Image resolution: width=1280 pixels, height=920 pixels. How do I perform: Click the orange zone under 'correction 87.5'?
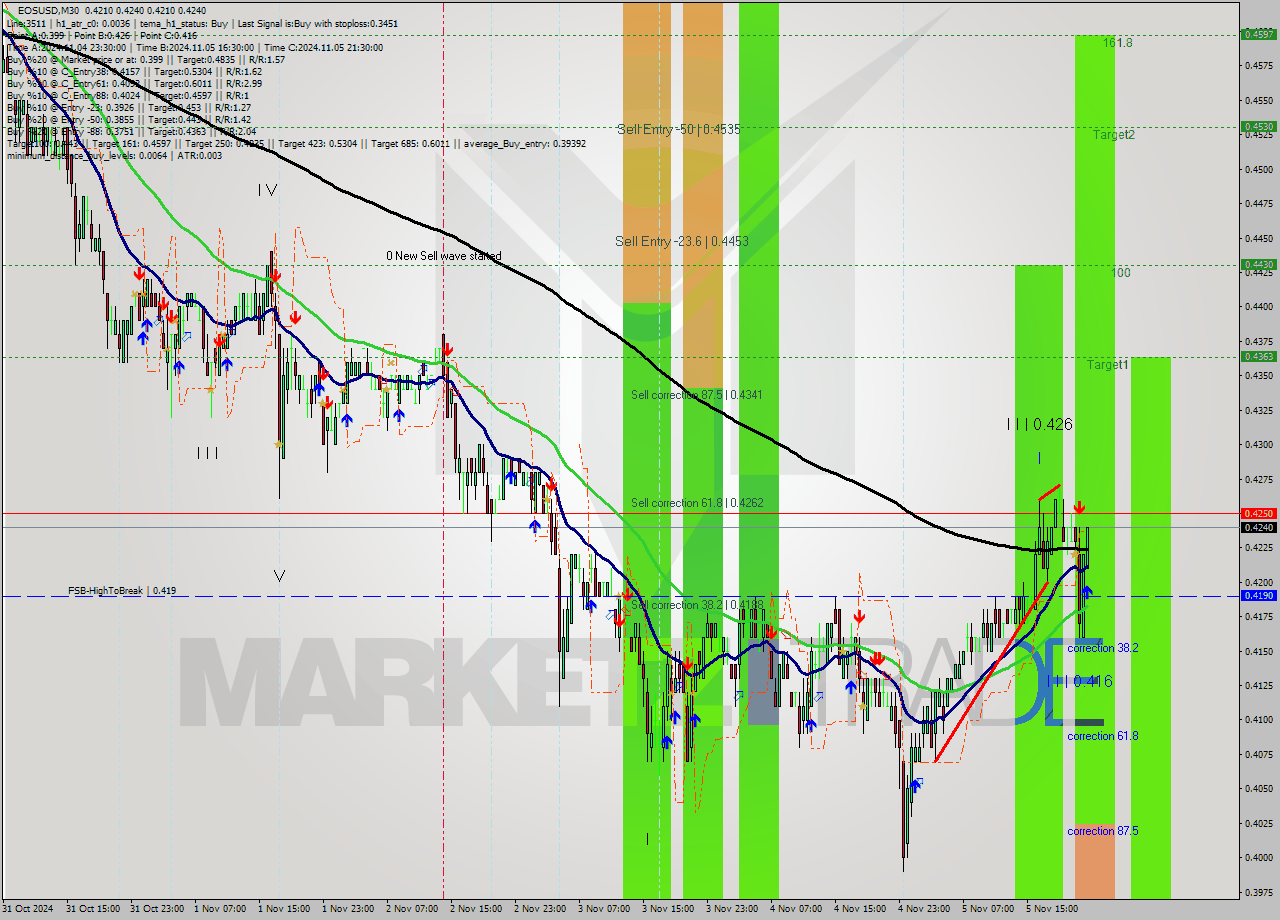1094,861
